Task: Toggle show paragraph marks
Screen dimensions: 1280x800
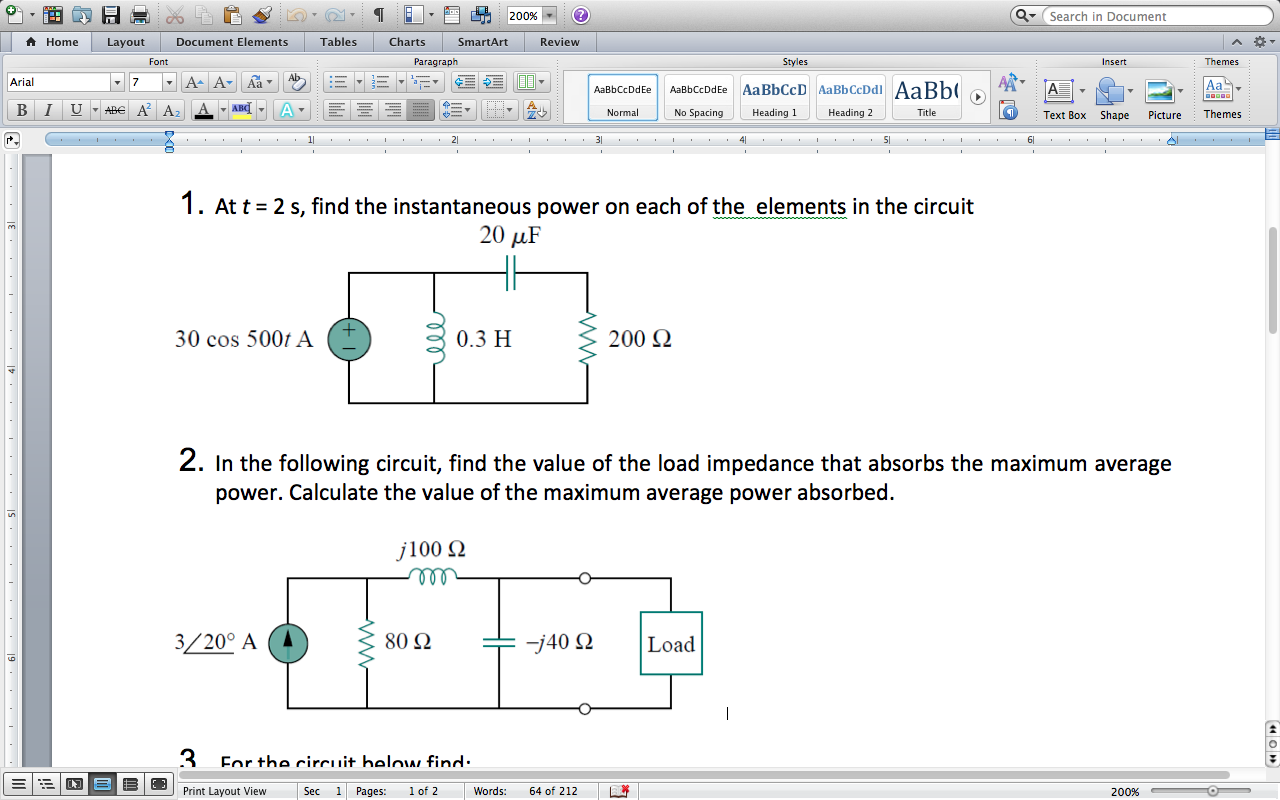Action: tap(379, 15)
